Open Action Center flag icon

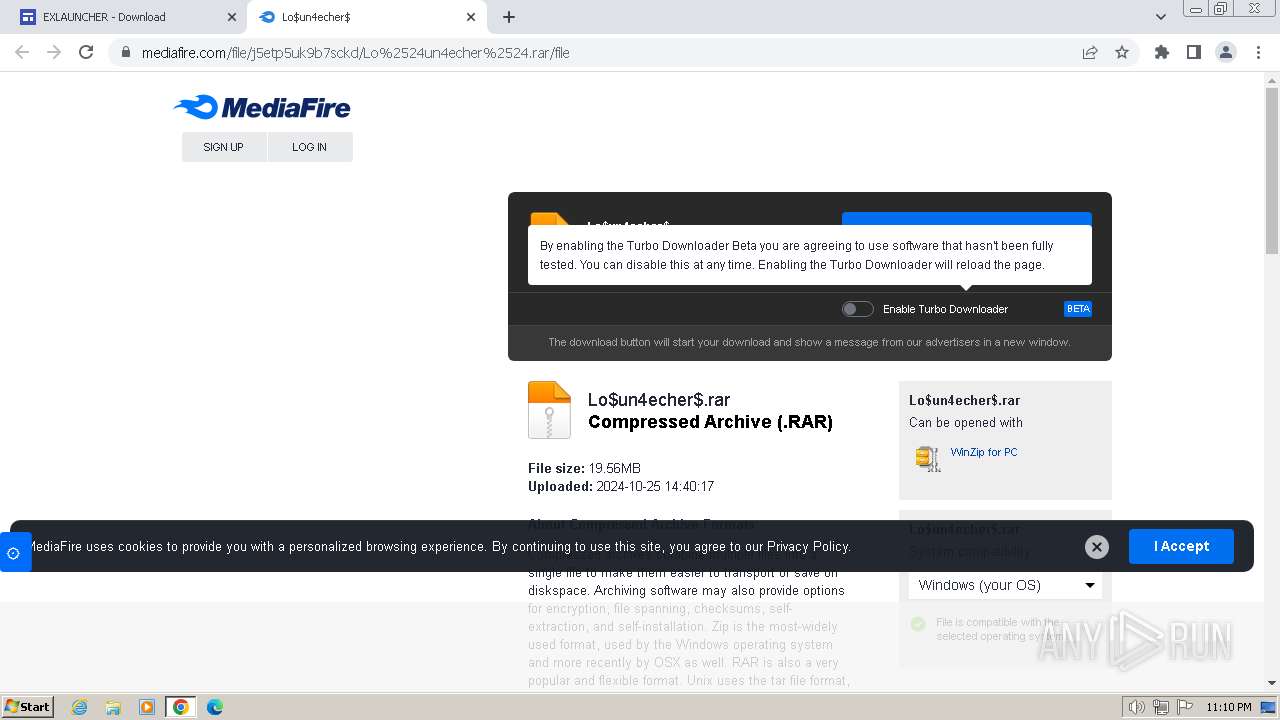1184,707
